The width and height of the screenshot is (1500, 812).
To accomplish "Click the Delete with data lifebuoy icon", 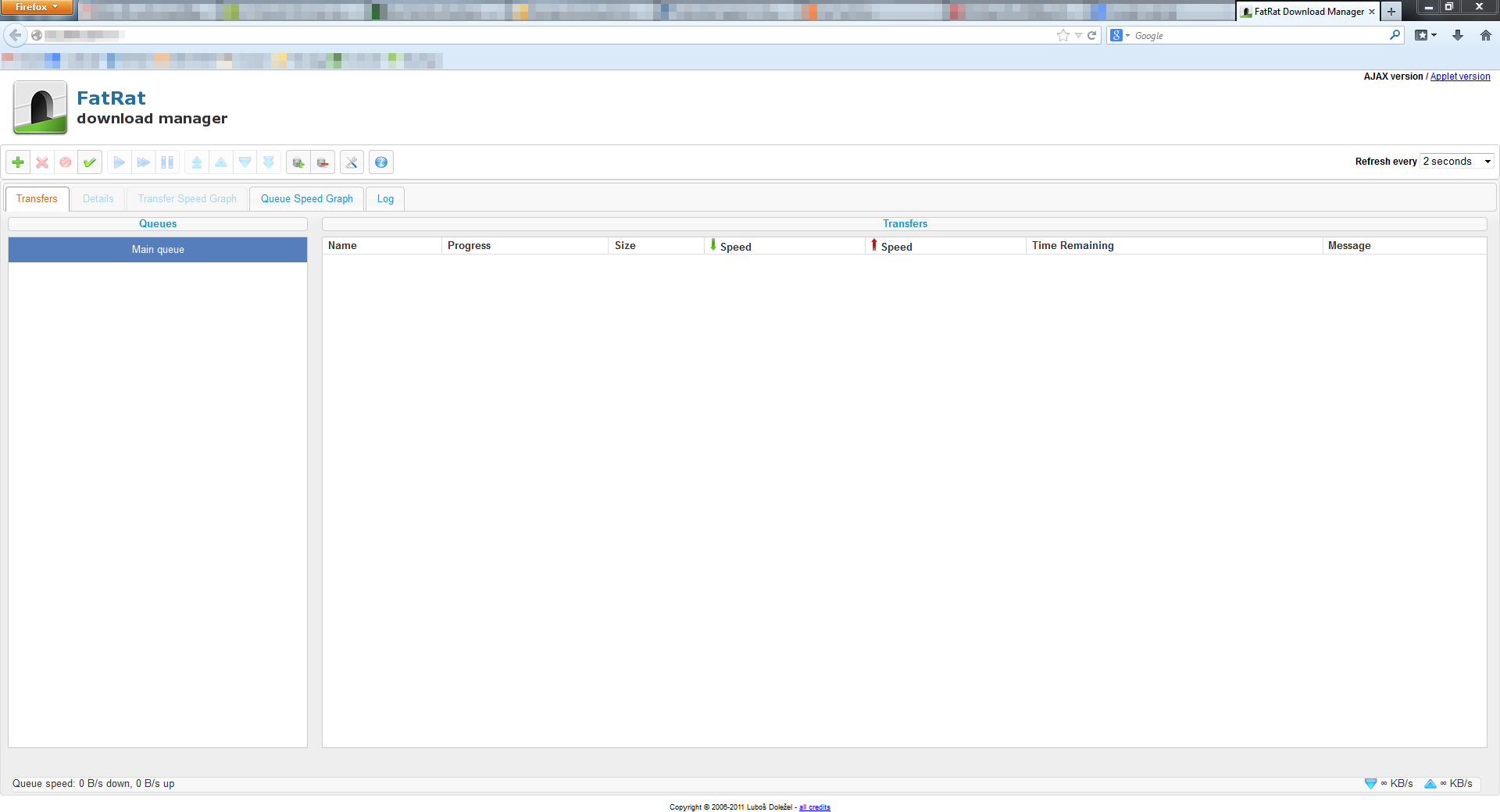I will click(66, 162).
